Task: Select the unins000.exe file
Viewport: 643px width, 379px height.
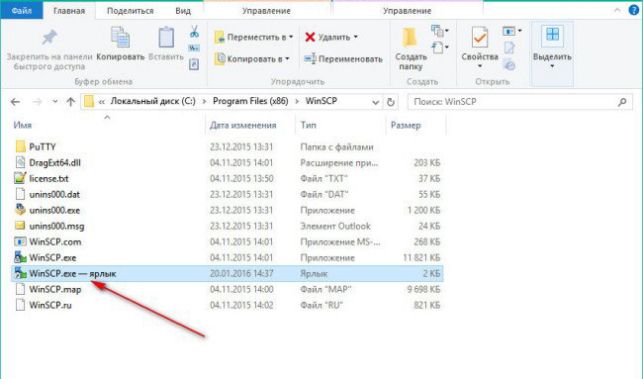Action: click(54, 210)
